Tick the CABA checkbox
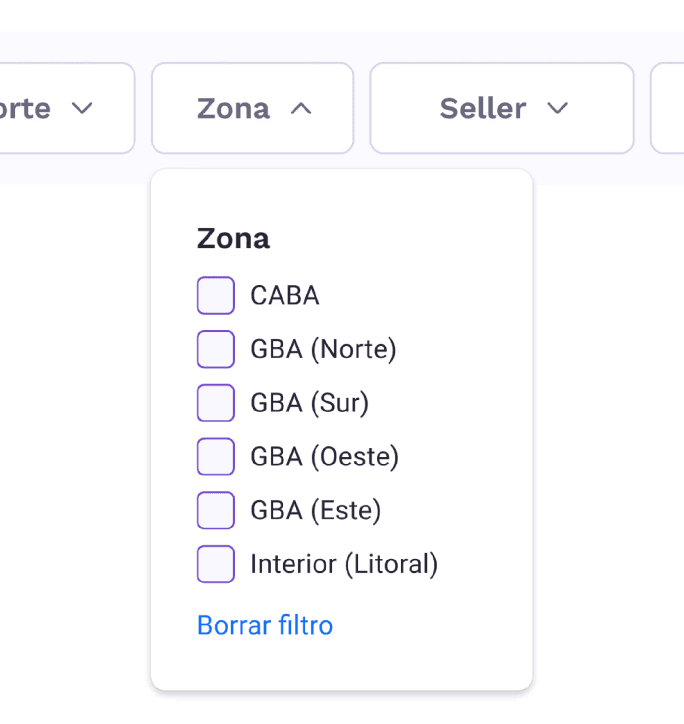684x724 pixels. pyautogui.click(x=216, y=296)
